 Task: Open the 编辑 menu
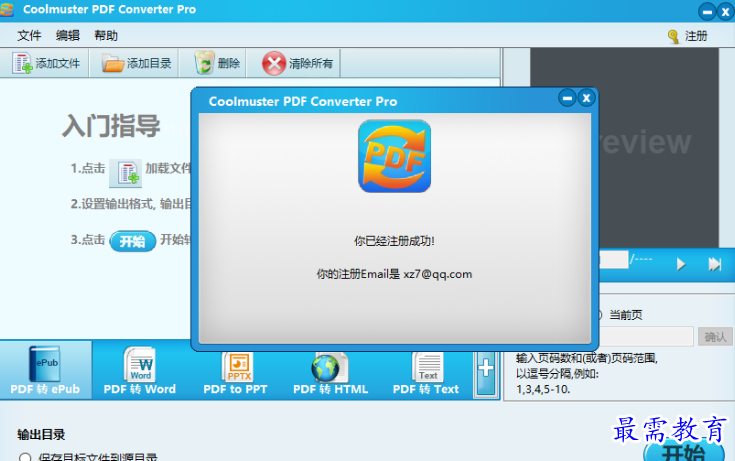[68, 36]
